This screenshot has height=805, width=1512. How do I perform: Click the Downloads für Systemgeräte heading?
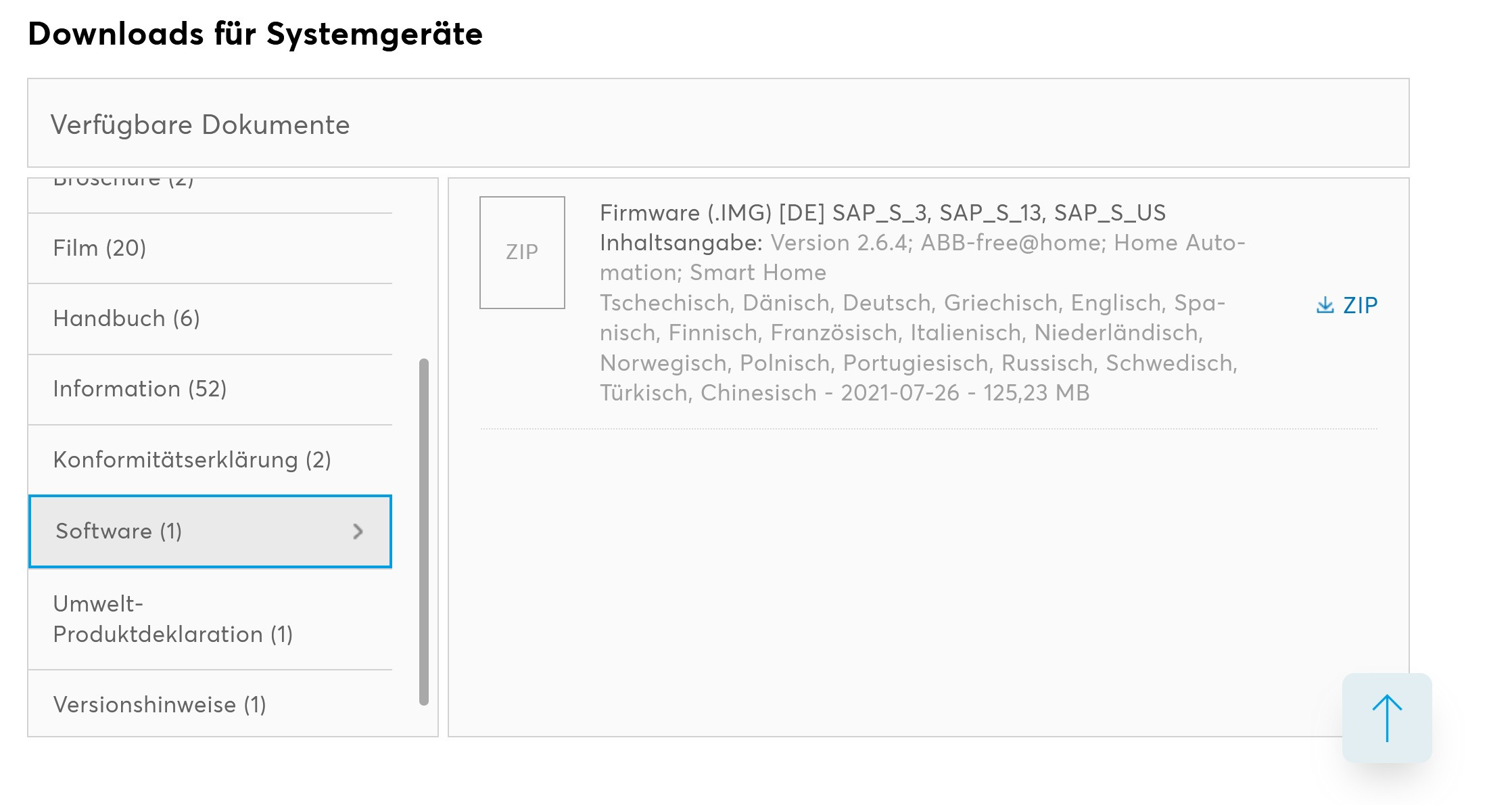[255, 34]
